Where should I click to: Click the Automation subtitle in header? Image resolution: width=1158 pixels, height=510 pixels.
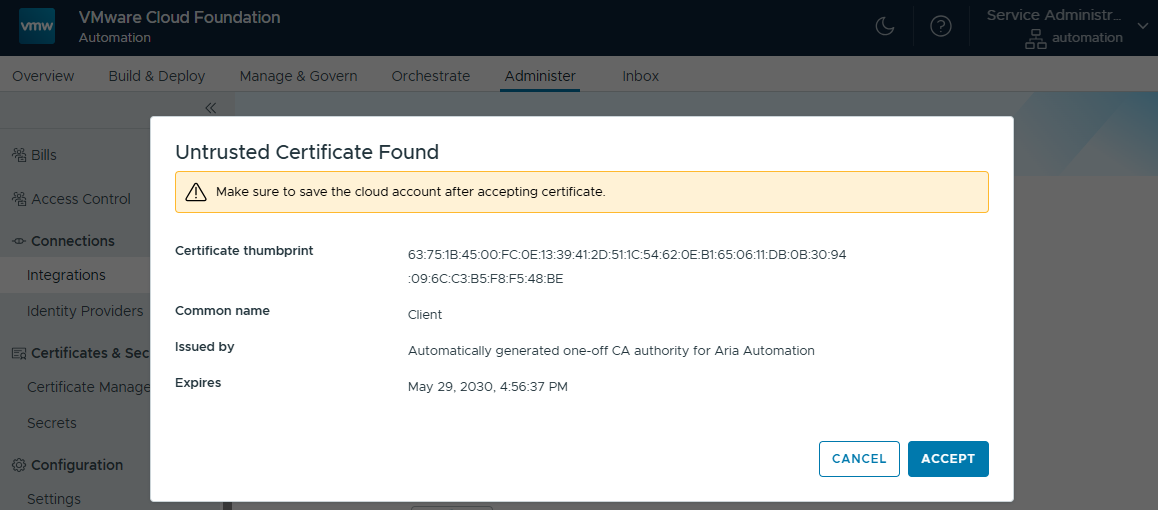pyautogui.click(x=114, y=38)
